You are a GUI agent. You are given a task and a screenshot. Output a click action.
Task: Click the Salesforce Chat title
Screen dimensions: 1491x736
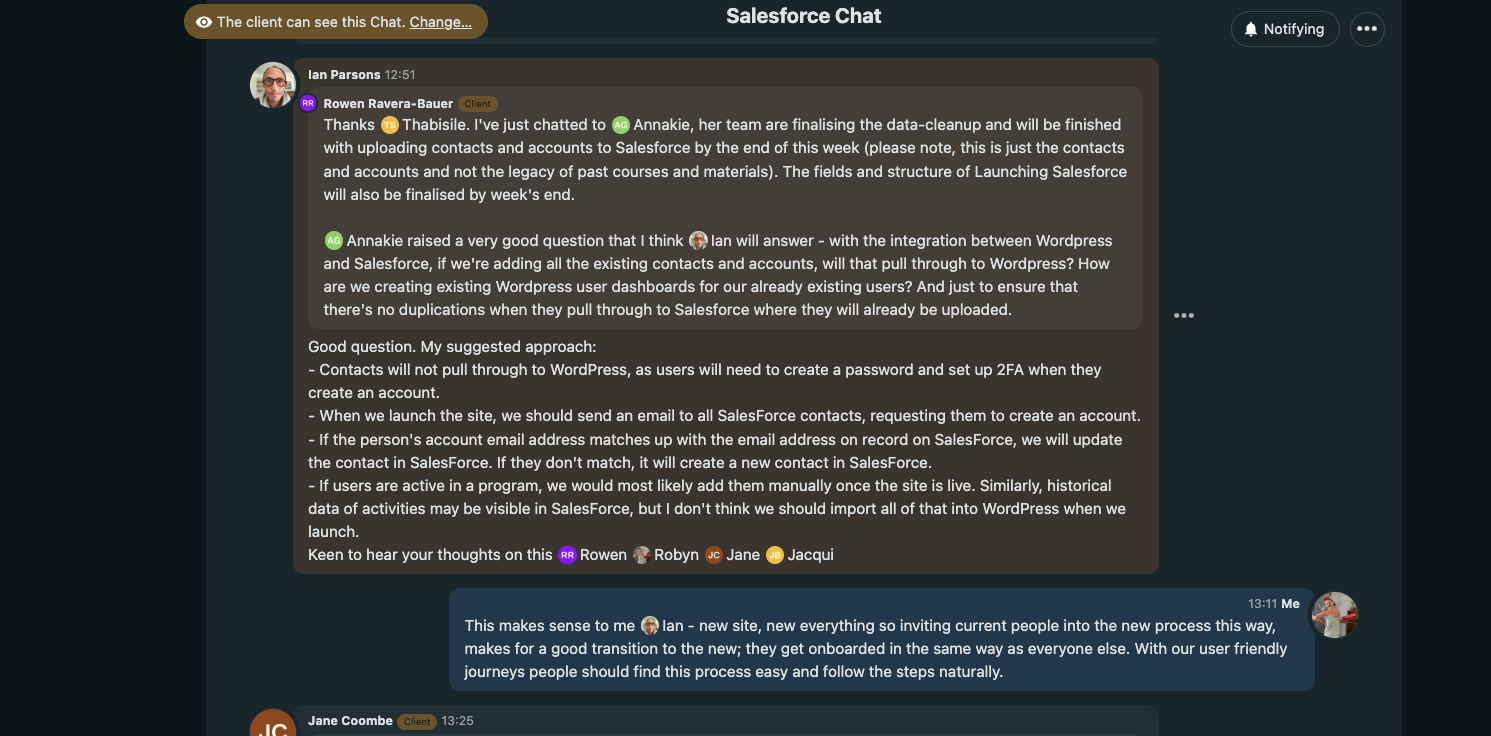point(804,16)
